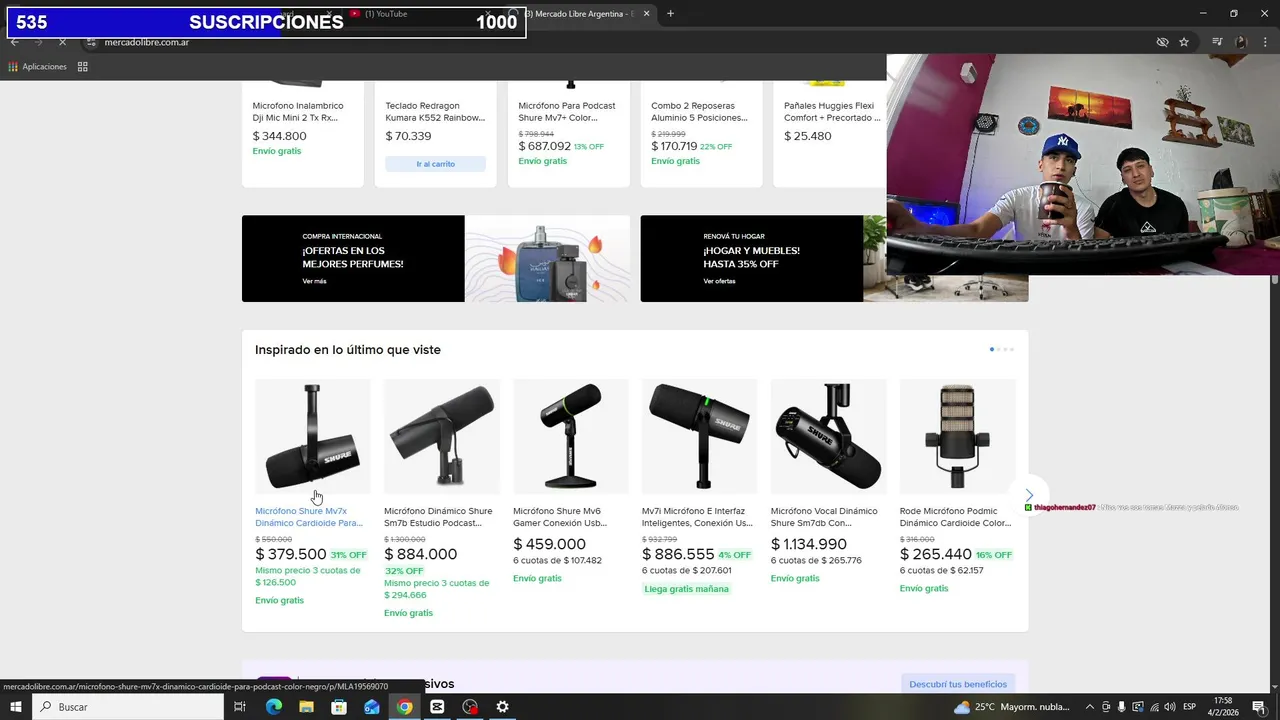Open Micrófono Para Podcast Shure Mv7+ listing
1280x720 pixels.
[x=567, y=111]
